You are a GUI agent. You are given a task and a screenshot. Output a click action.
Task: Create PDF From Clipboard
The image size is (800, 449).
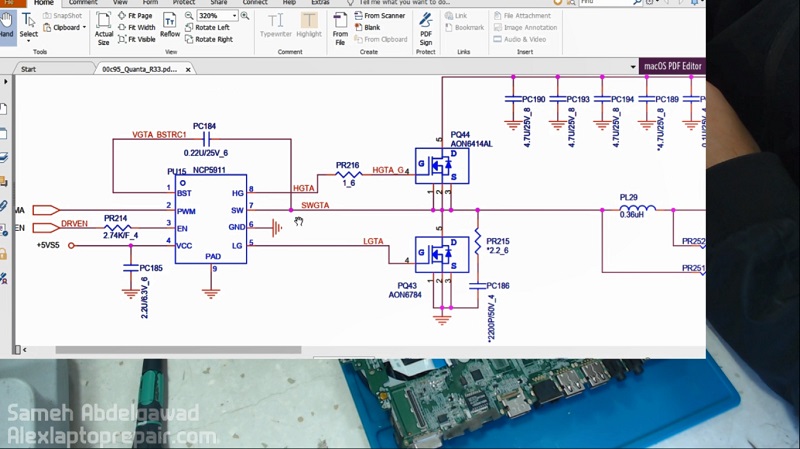(x=381, y=39)
